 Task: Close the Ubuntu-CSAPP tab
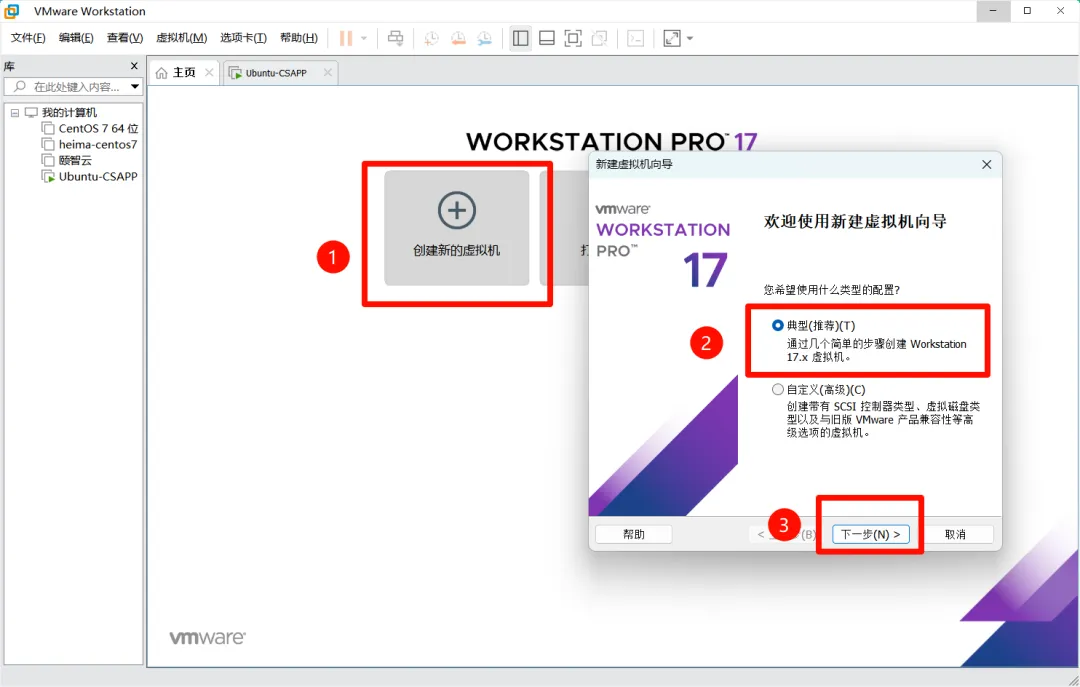coord(328,72)
